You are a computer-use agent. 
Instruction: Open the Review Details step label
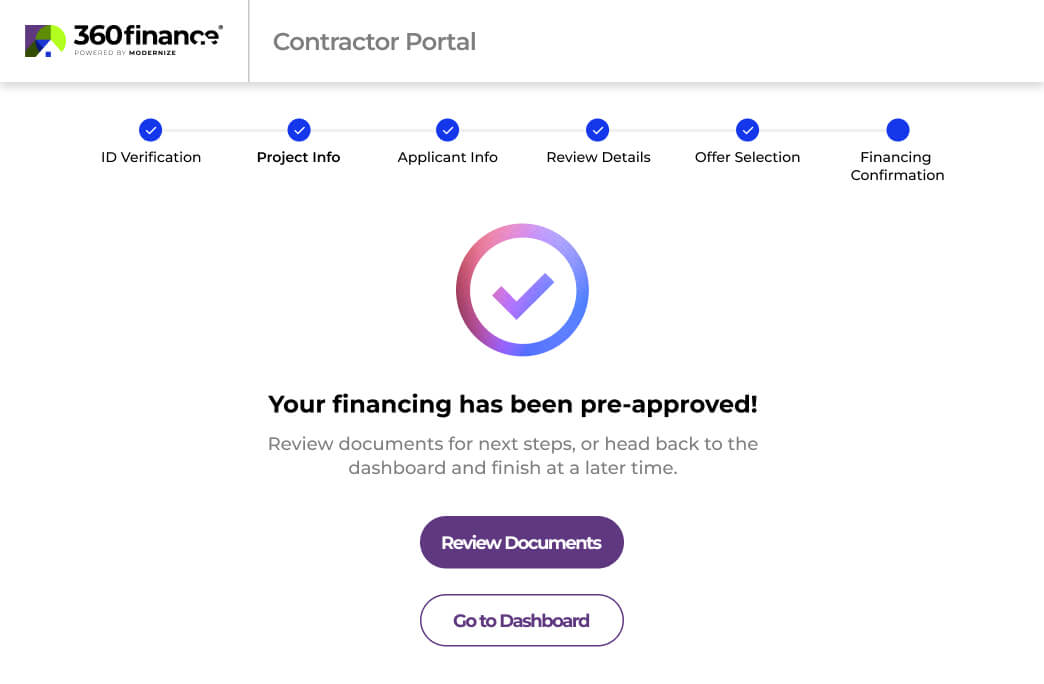(x=598, y=157)
